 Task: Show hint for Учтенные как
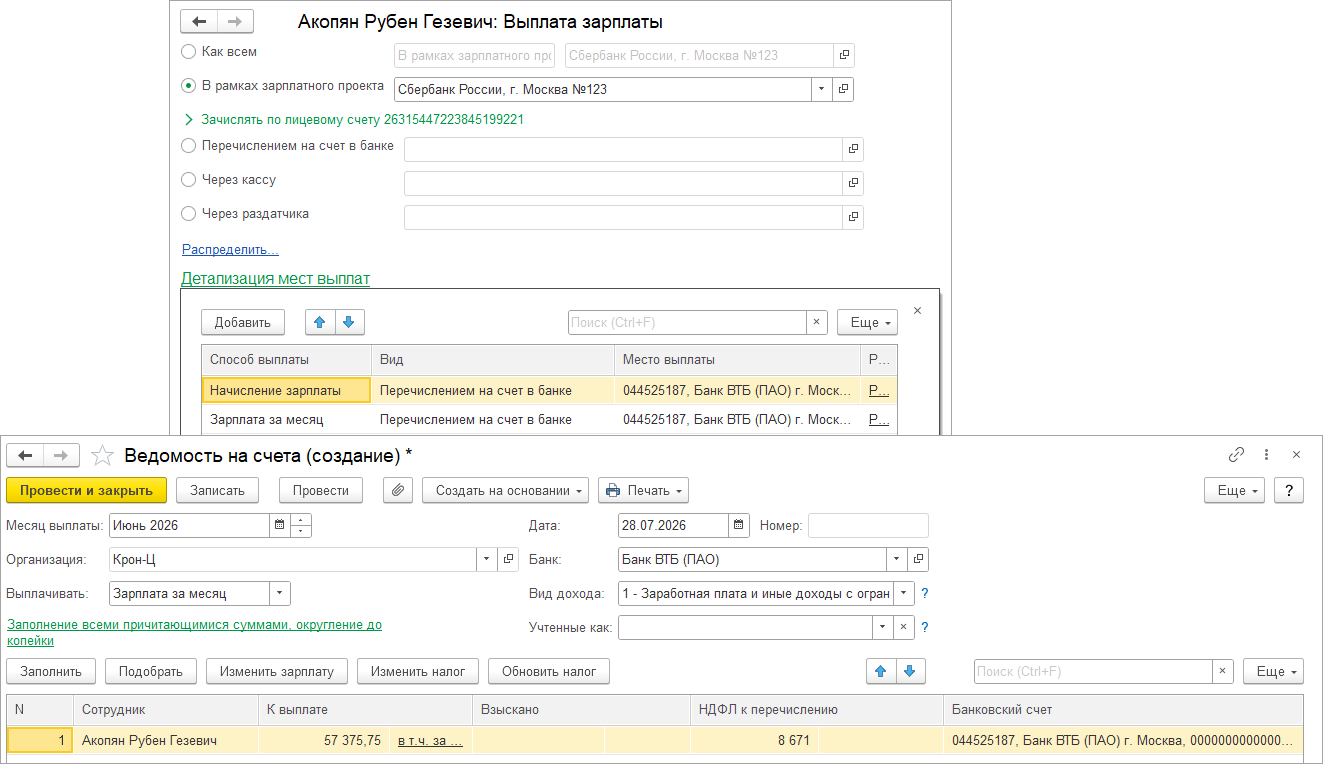pos(925,627)
